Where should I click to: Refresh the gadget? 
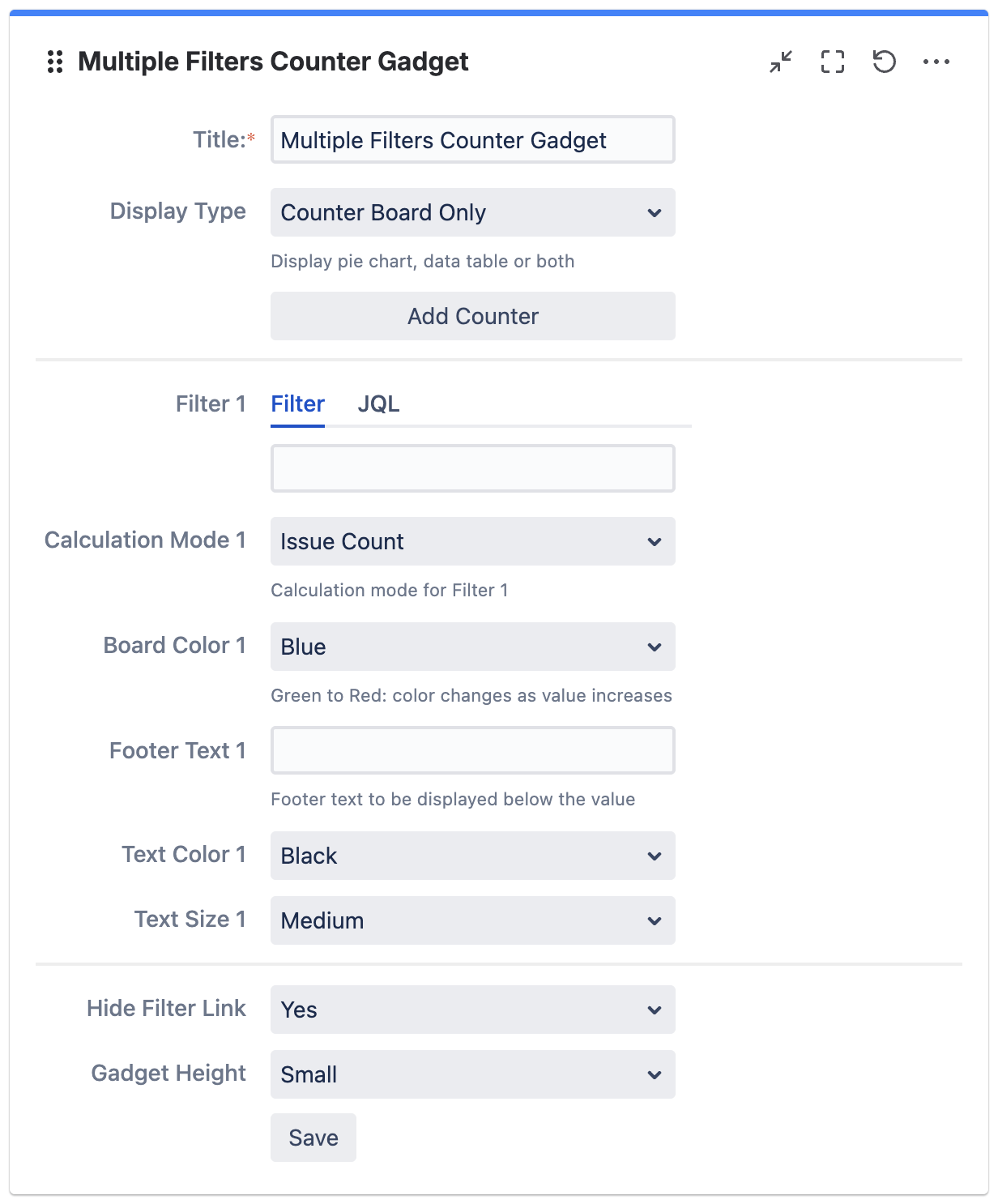(x=885, y=62)
